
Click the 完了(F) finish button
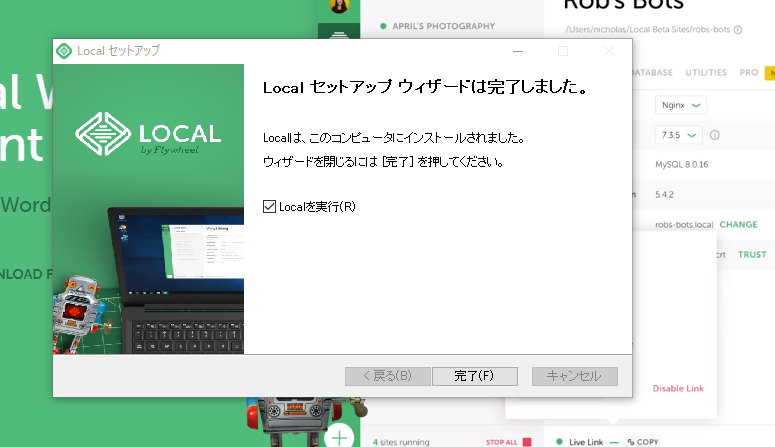coord(474,376)
